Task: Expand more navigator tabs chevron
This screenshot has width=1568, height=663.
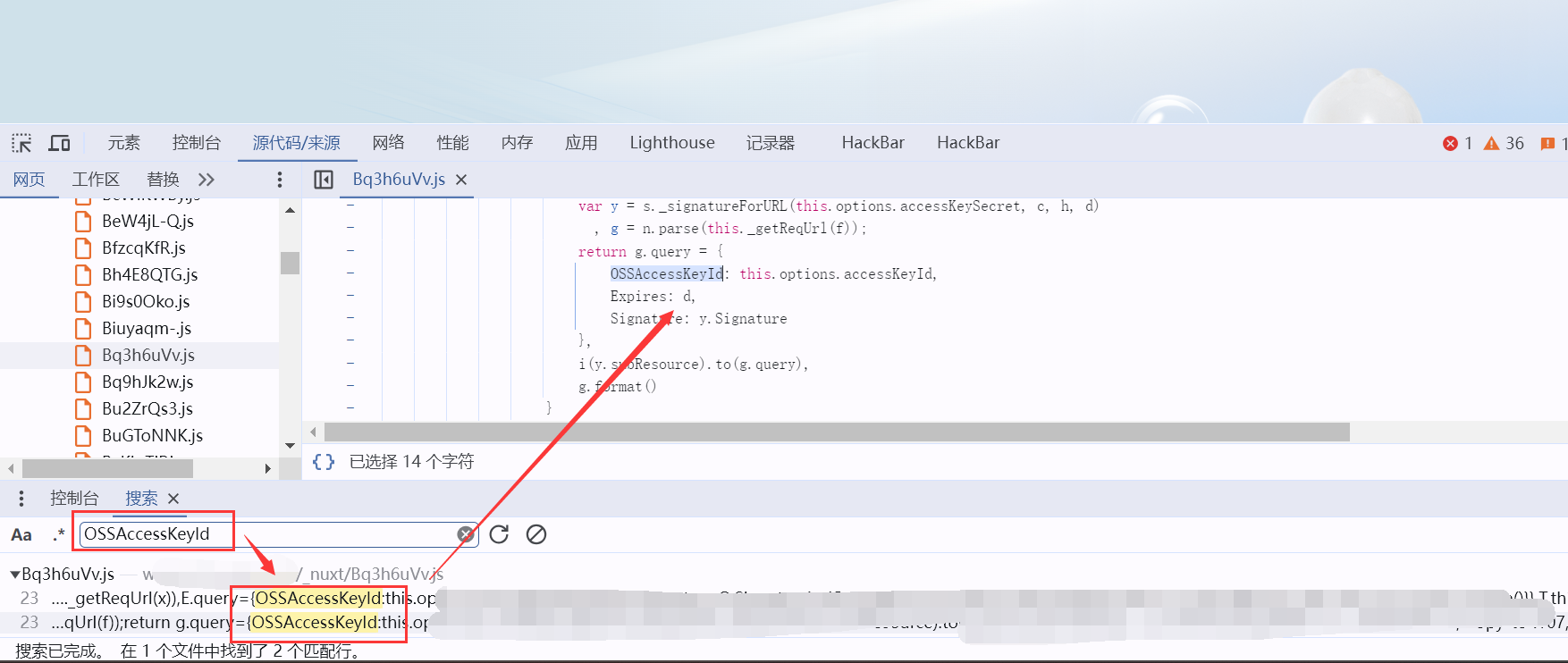Action: [x=207, y=180]
